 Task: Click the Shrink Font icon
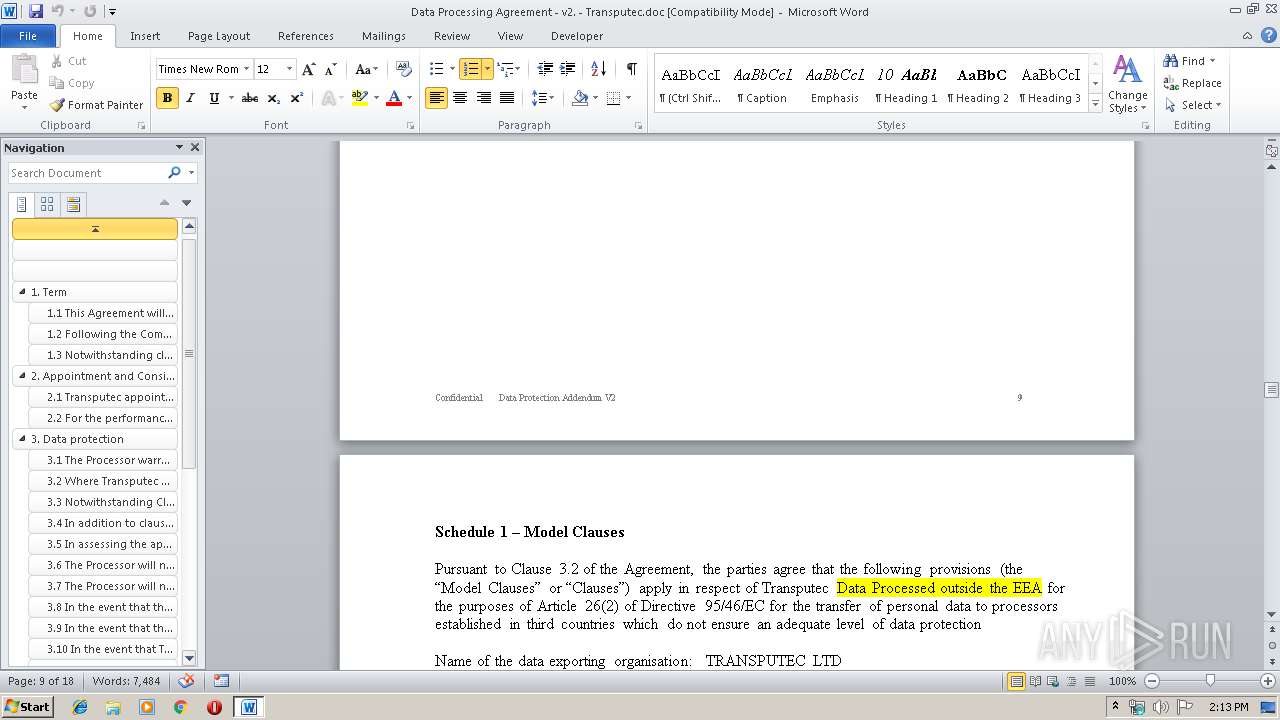click(x=331, y=69)
